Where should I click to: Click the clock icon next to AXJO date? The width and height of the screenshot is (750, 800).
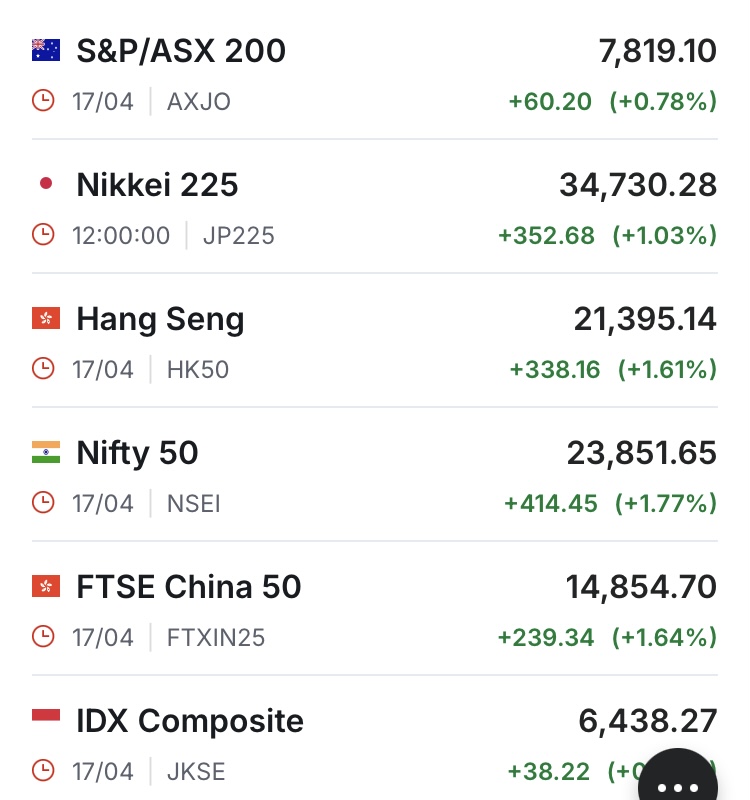(43, 101)
